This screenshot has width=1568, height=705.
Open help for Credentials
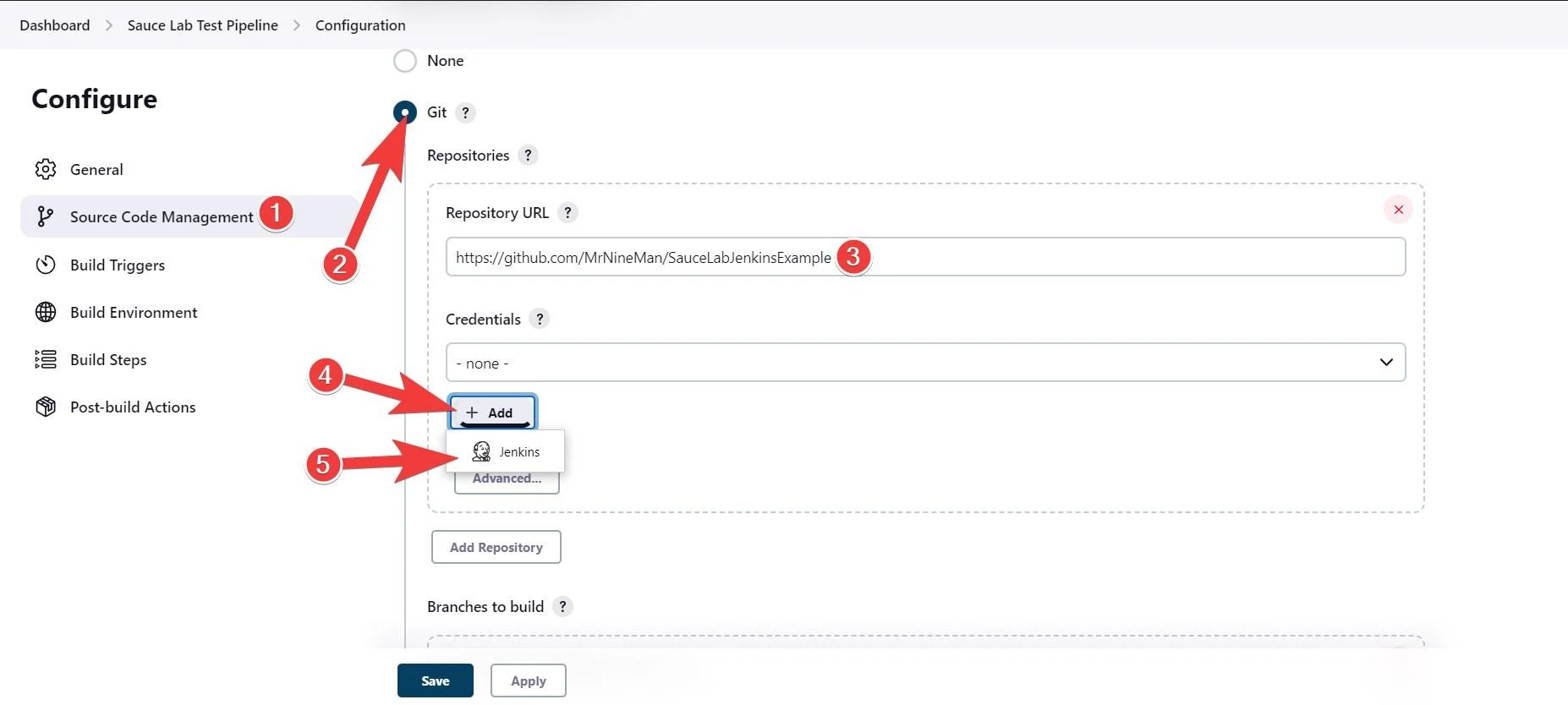pyautogui.click(x=540, y=319)
